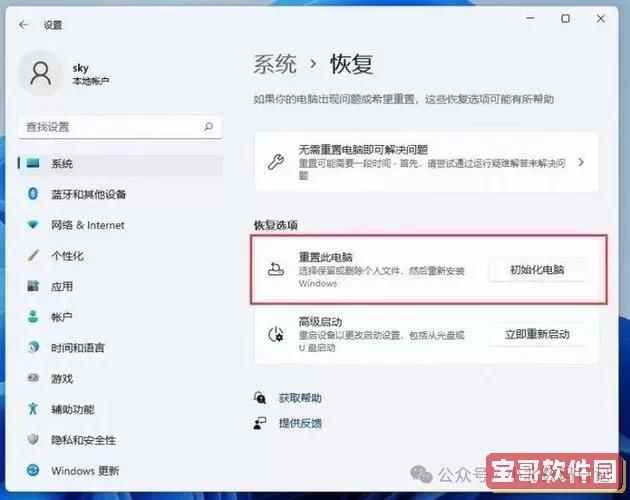Image resolution: width=630 pixels, height=500 pixels.
Task: Click the 帐户 person icon
Action: (x=33, y=317)
